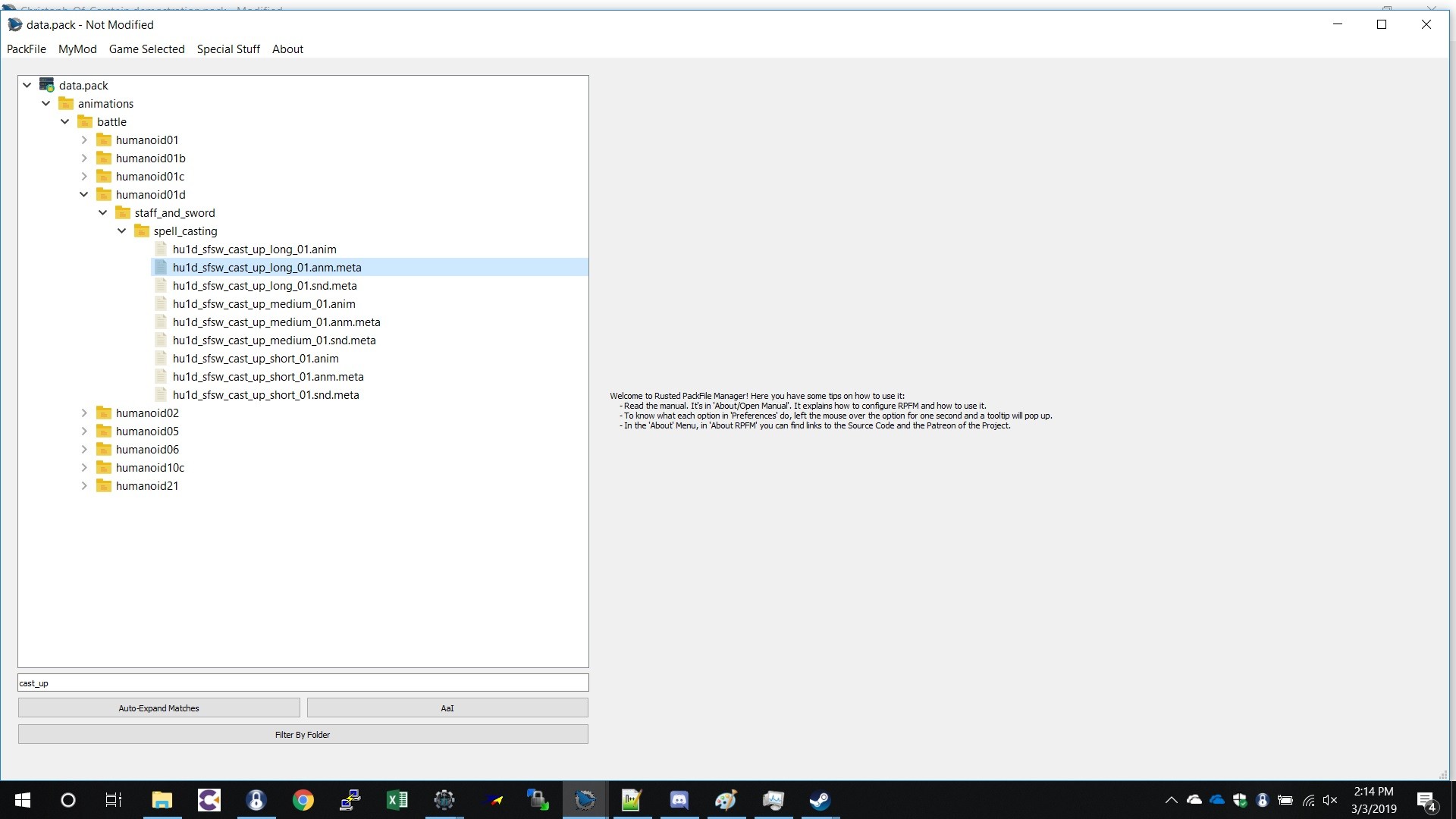The width and height of the screenshot is (1456, 819).
Task: Click the Steam taskbar icon
Action: click(821, 800)
